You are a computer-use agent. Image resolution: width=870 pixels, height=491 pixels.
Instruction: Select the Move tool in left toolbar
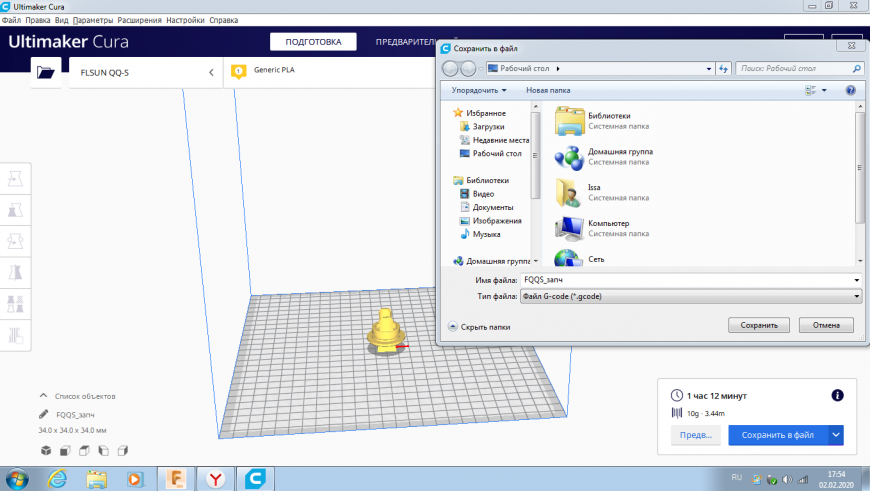click(15, 179)
